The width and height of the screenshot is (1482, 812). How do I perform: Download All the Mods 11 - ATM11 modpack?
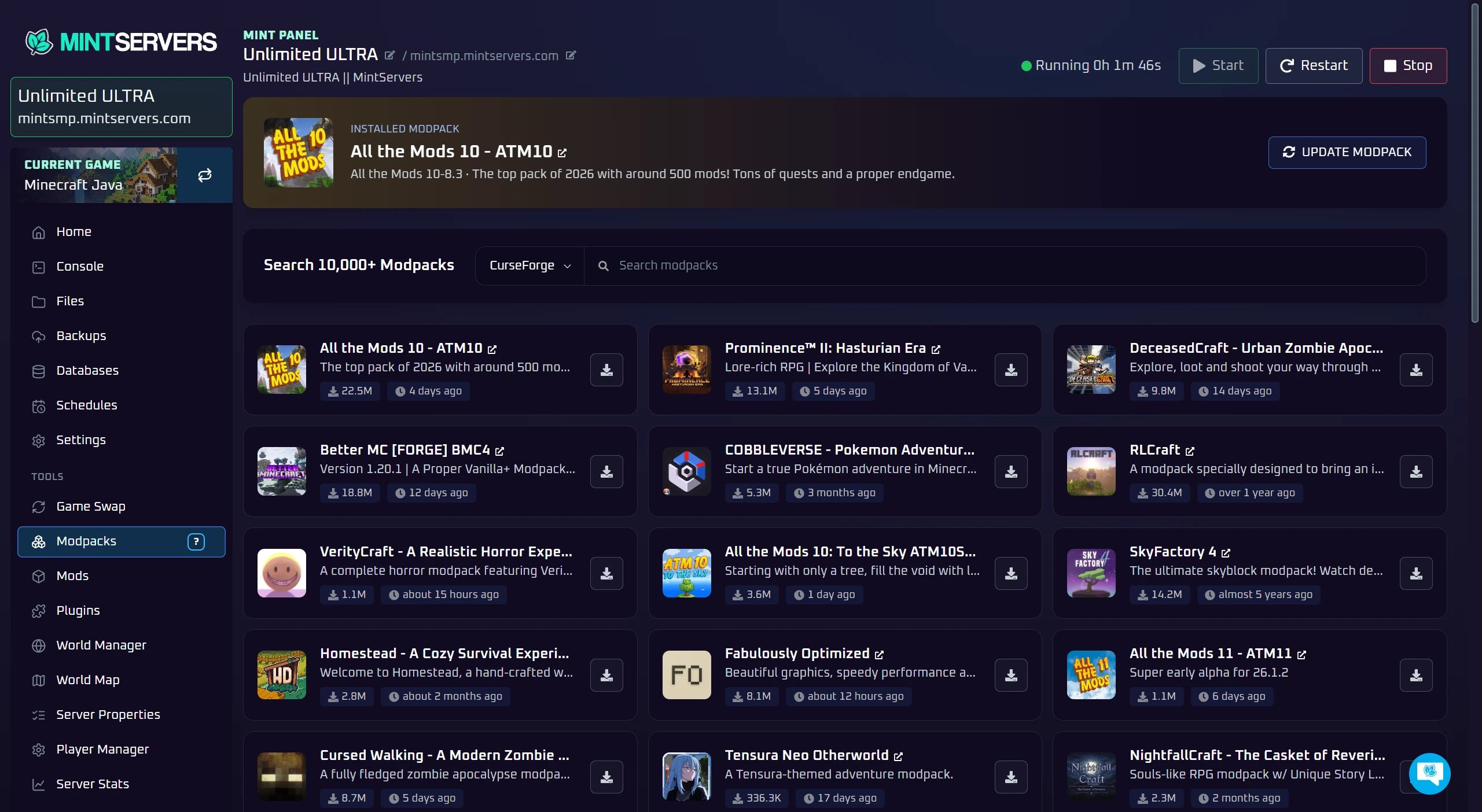[1416, 675]
